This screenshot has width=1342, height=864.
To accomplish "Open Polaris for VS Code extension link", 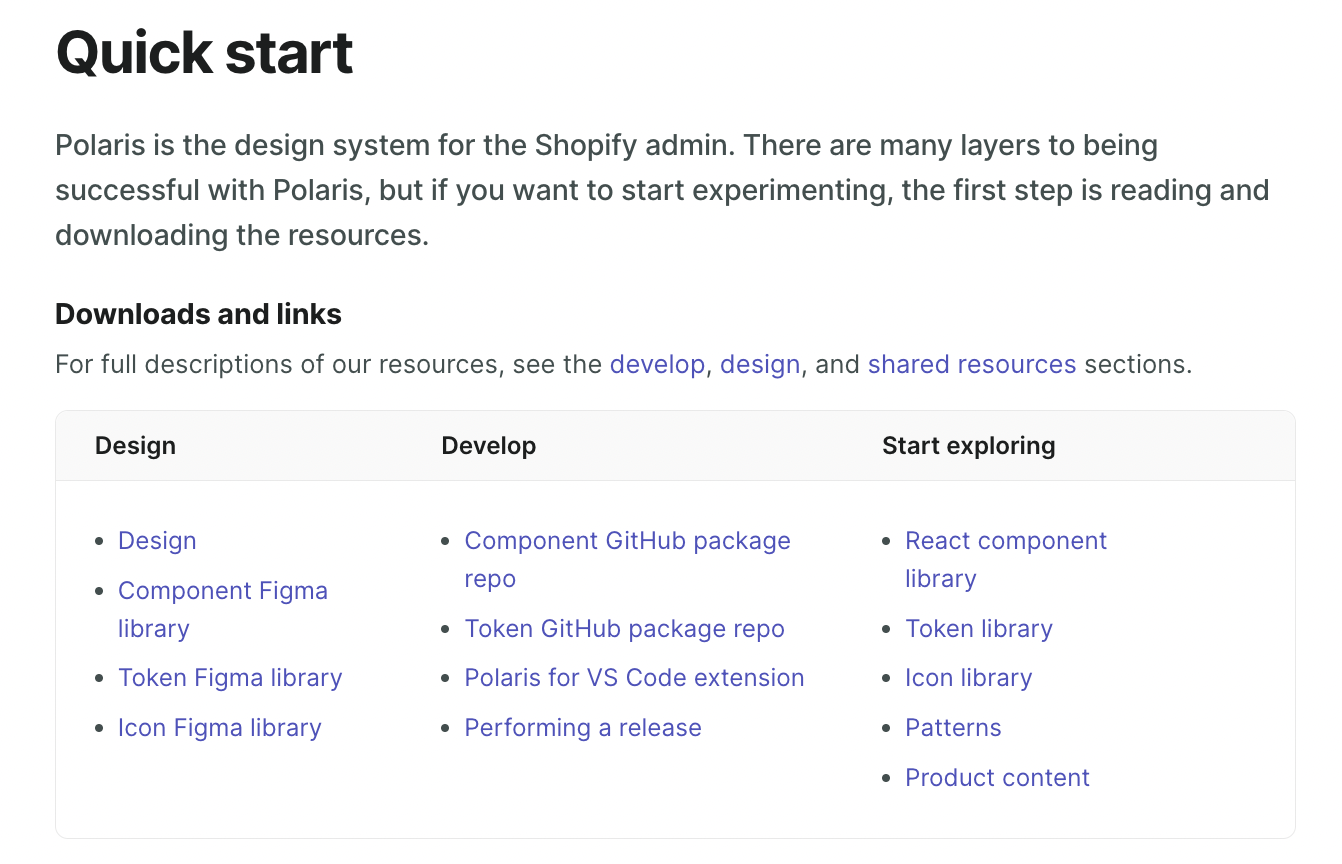I will (x=635, y=678).
